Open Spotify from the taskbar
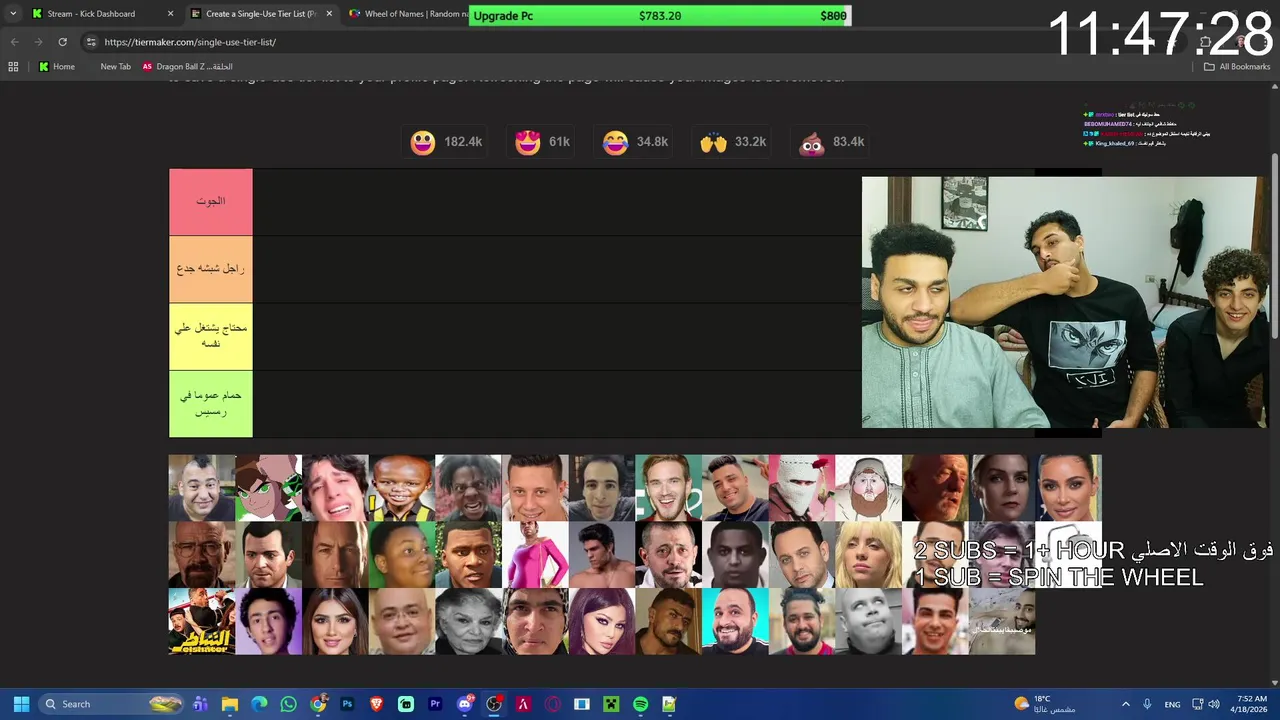The width and height of the screenshot is (1280, 720). click(x=640, y=704)
